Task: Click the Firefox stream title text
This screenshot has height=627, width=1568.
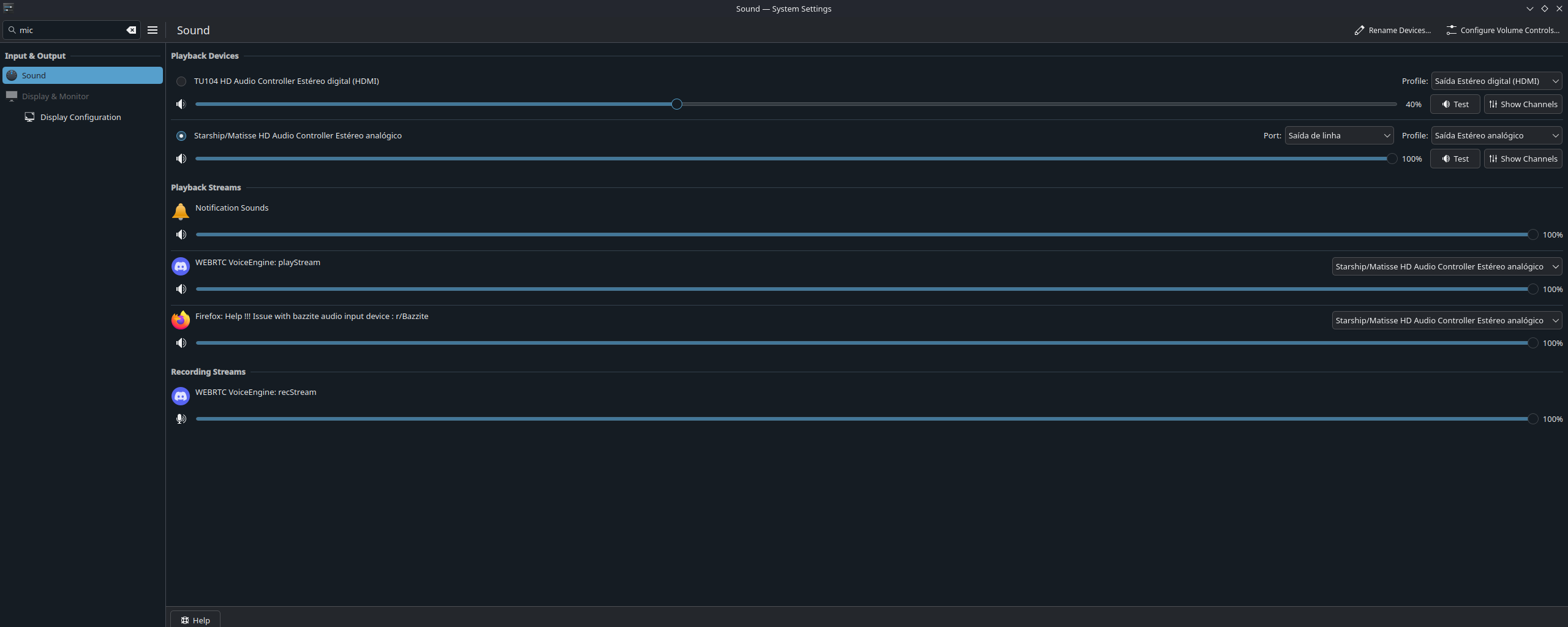Action: coord(312,316)
